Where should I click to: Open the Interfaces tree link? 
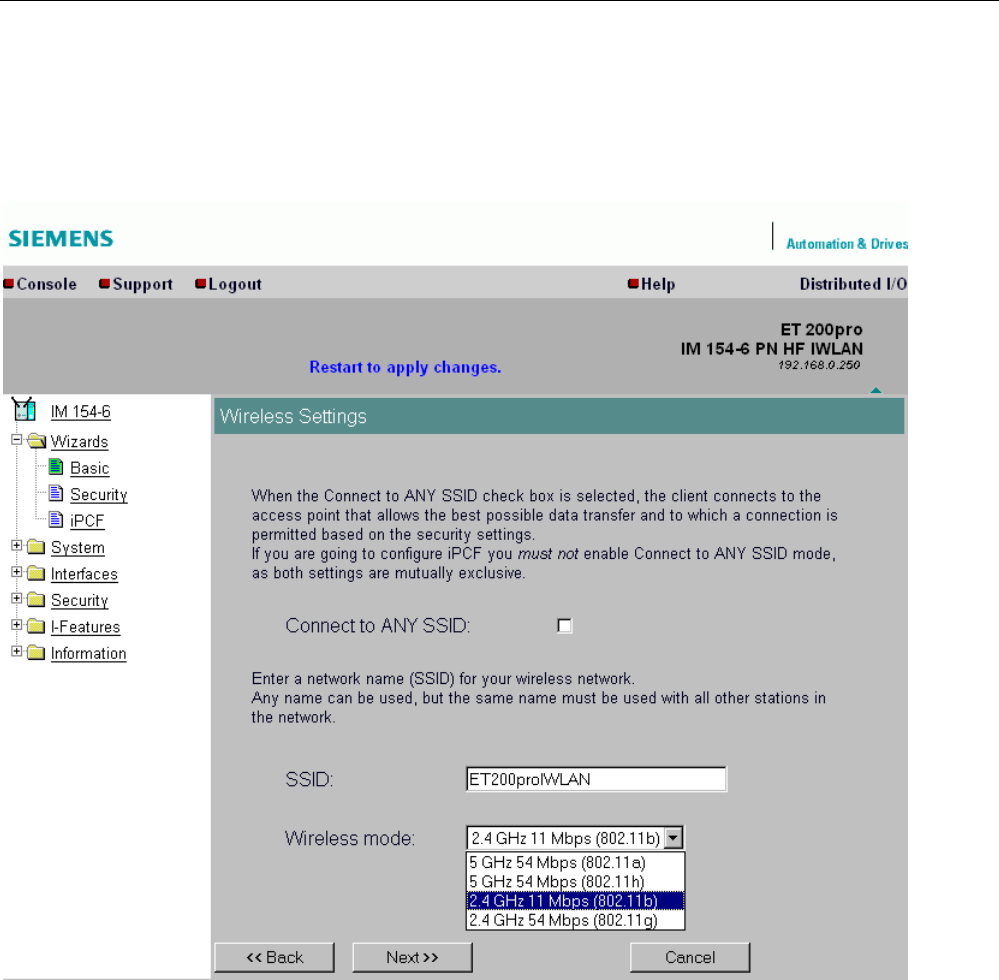click(84, 574)
